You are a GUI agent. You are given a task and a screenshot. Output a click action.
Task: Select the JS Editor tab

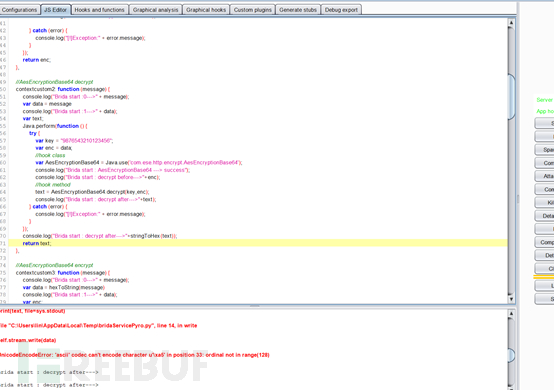55,10
